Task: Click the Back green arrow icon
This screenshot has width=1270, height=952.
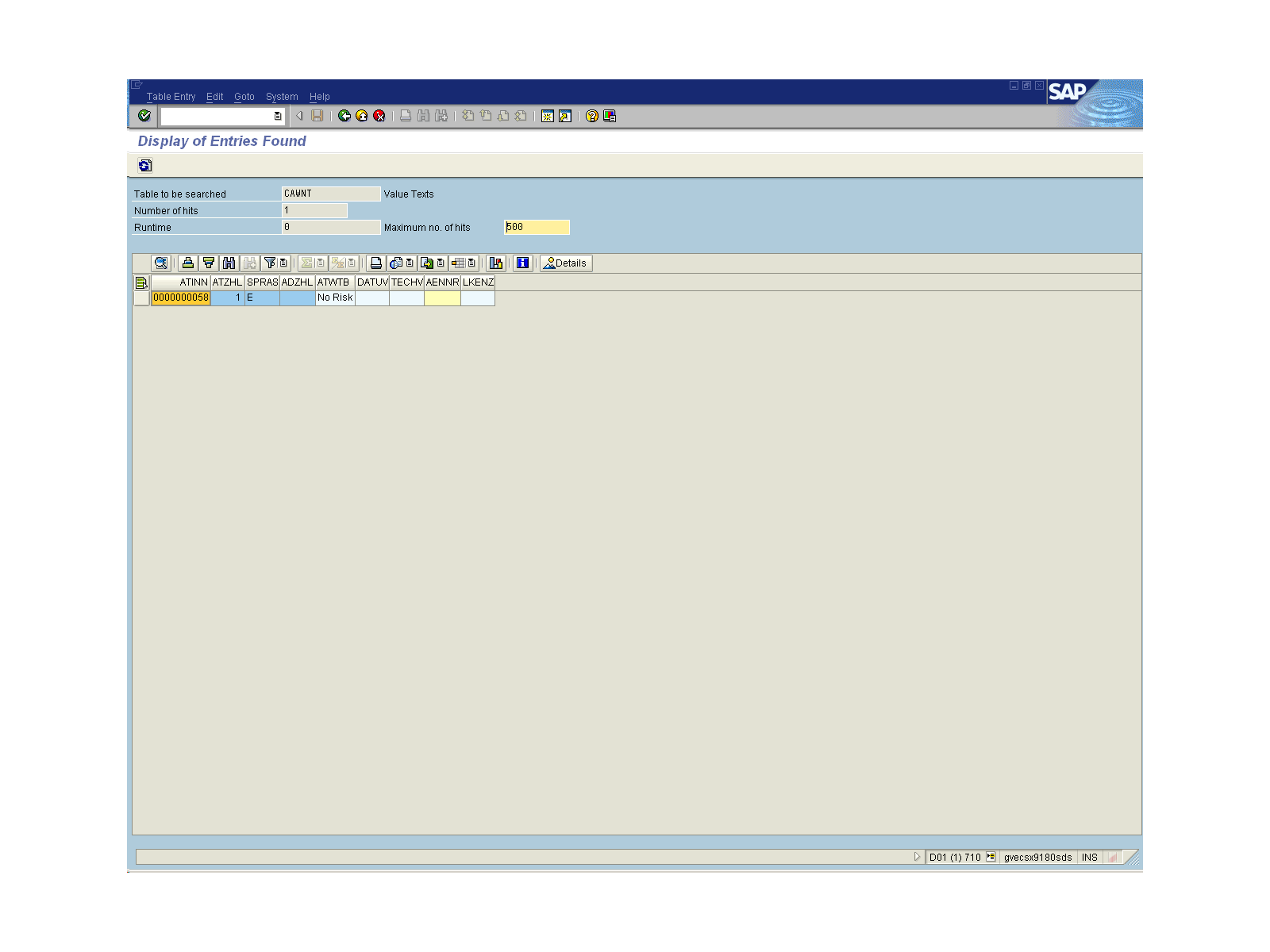Action: point(344,116)
